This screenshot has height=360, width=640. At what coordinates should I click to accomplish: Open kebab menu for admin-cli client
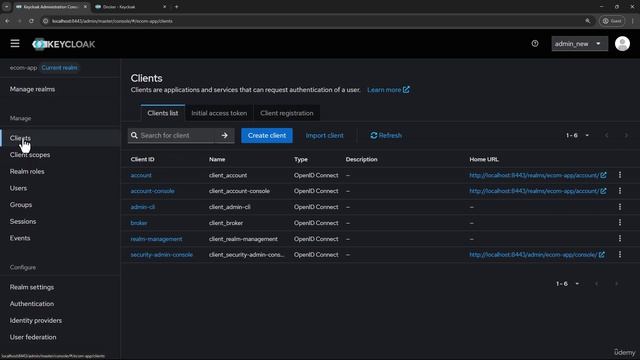tap(620, 207)
